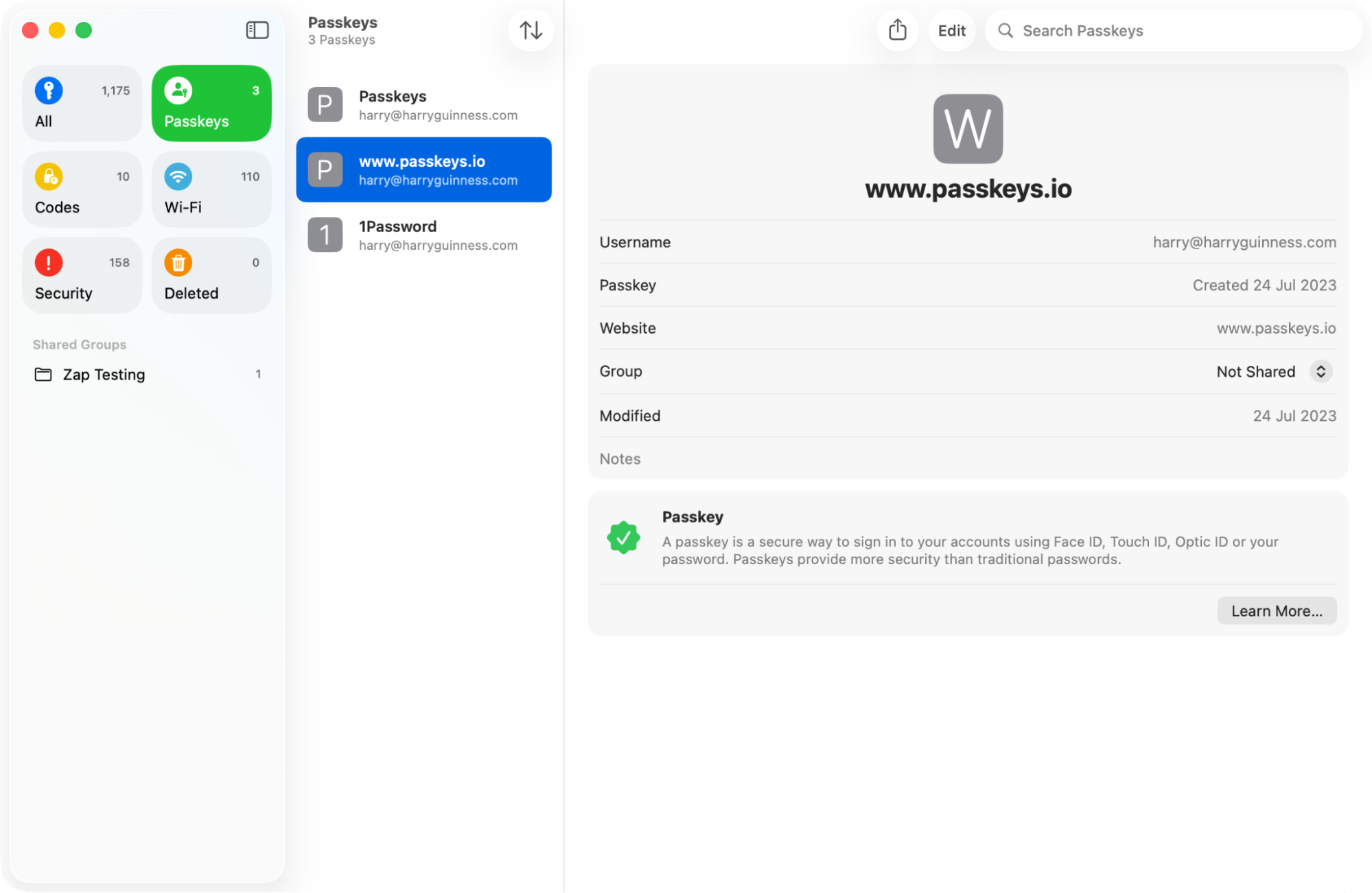This screenshot has height=893, width=1372.
Task: Collapse the Shared Groups section
Action: tap(79, 344)
